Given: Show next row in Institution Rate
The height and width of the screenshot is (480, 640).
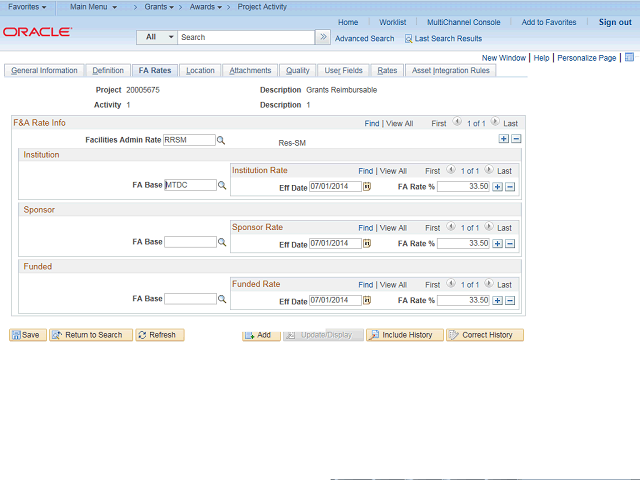Looking at the screenshot, I should tap(489, 169).
